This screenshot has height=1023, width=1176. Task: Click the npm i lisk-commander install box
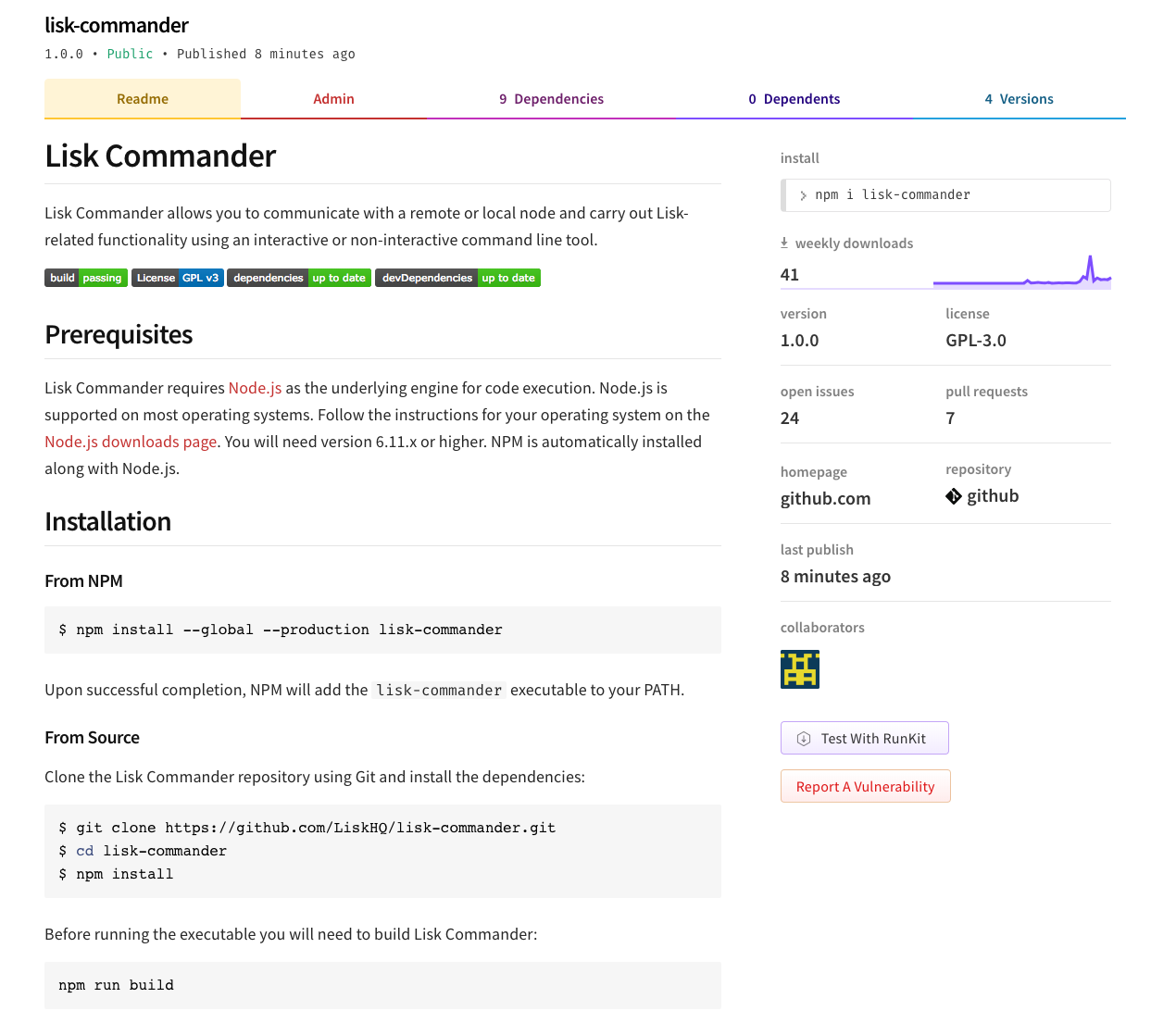[945, 195]
